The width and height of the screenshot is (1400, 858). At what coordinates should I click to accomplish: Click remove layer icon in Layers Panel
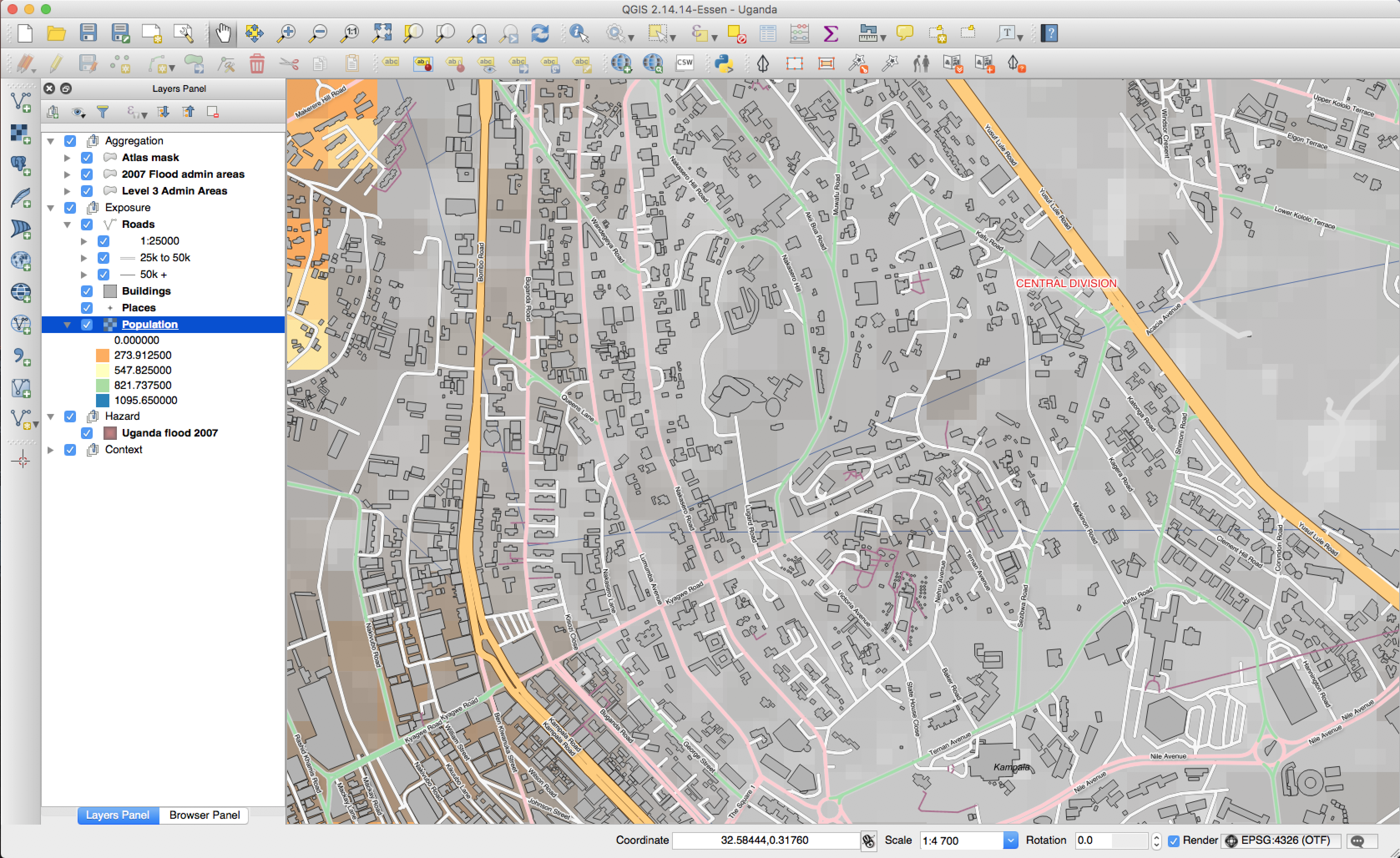pyautogui.click(x=213, y=112)
